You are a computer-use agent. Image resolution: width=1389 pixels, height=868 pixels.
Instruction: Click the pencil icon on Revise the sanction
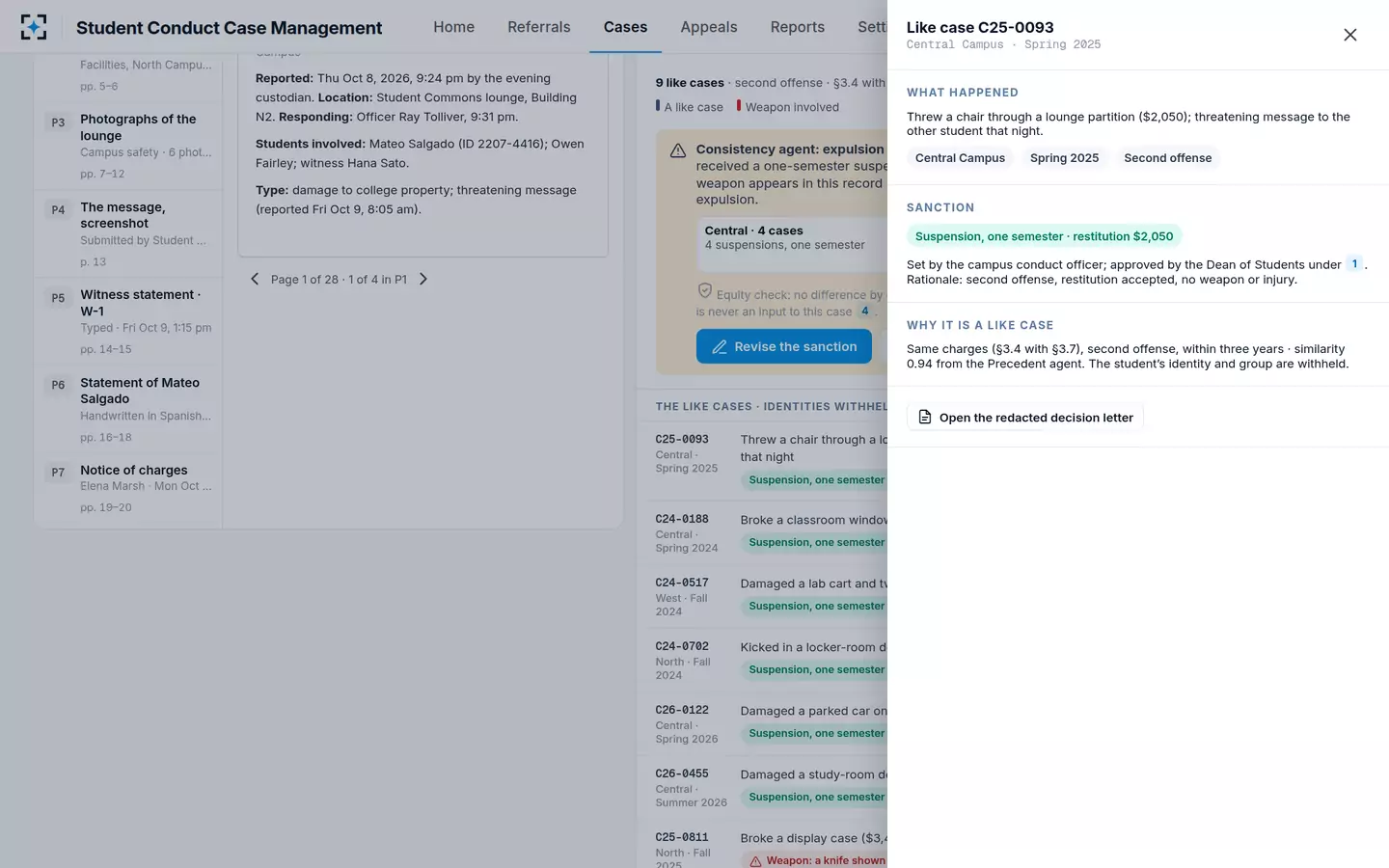click(x=720, y=347)
